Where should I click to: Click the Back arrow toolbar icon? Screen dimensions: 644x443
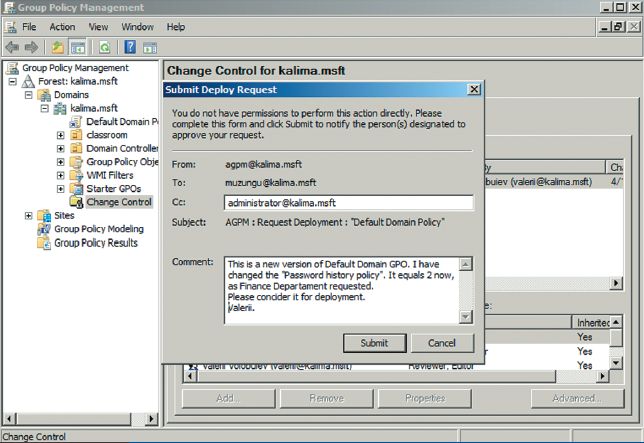[x=12, y=47]
